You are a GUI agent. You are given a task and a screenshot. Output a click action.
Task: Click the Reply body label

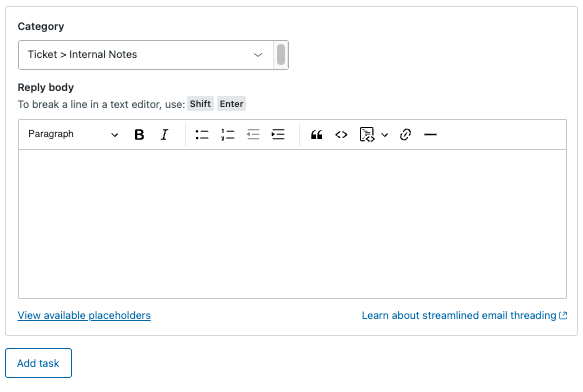click(x=46, y=87)
